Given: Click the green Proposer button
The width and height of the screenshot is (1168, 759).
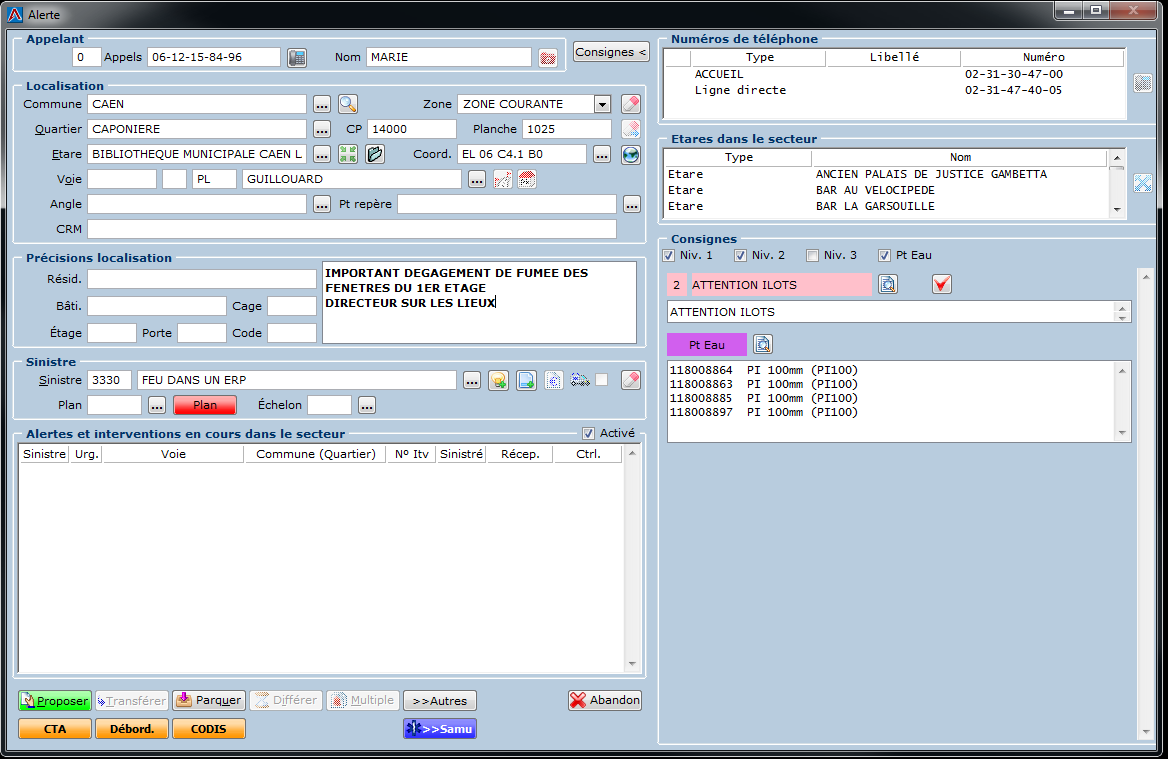Looking at the screenshot, I should click(x=55, y=701).
